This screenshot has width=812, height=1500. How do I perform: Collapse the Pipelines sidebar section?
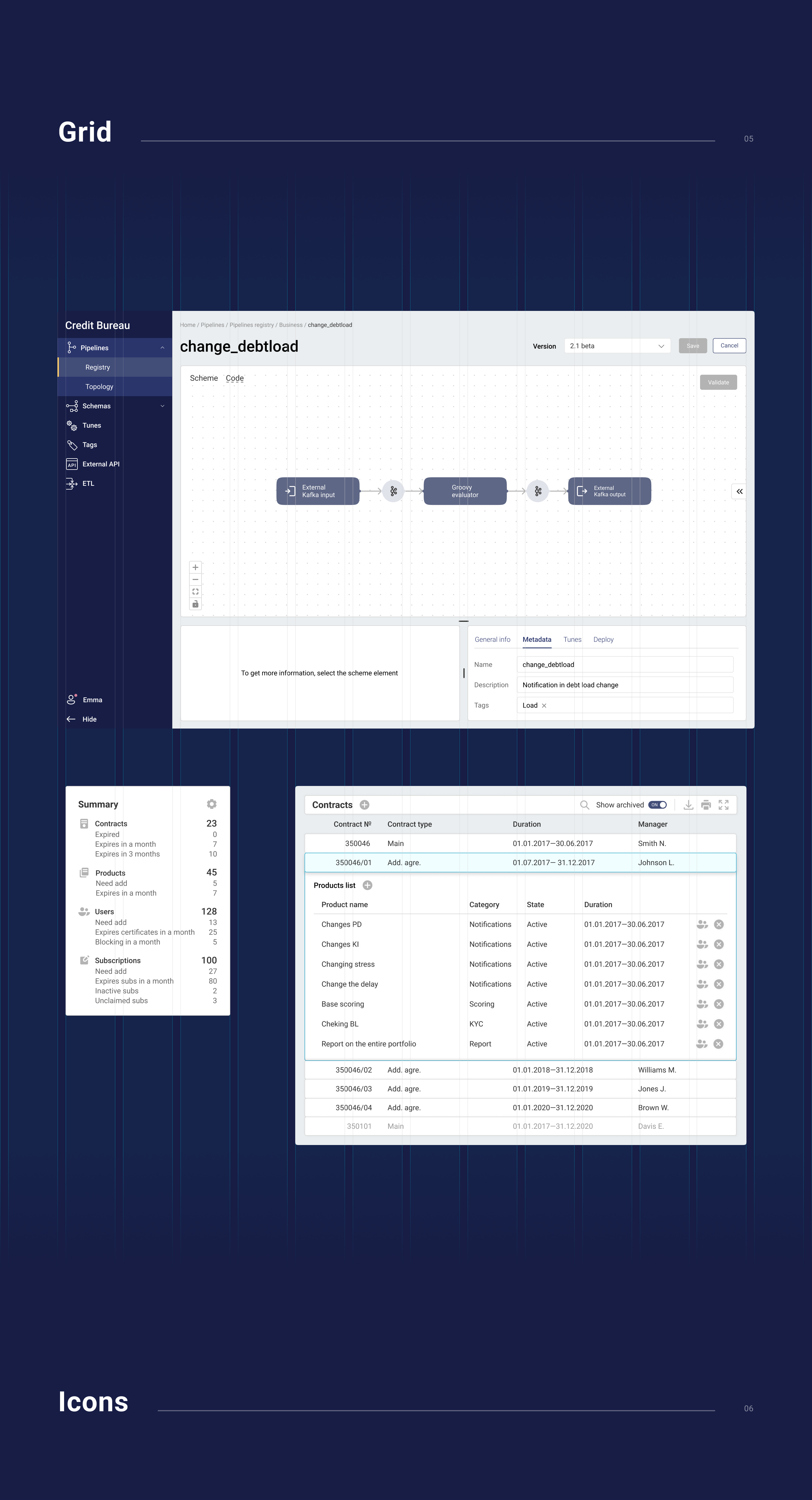(x=162, y=348)
